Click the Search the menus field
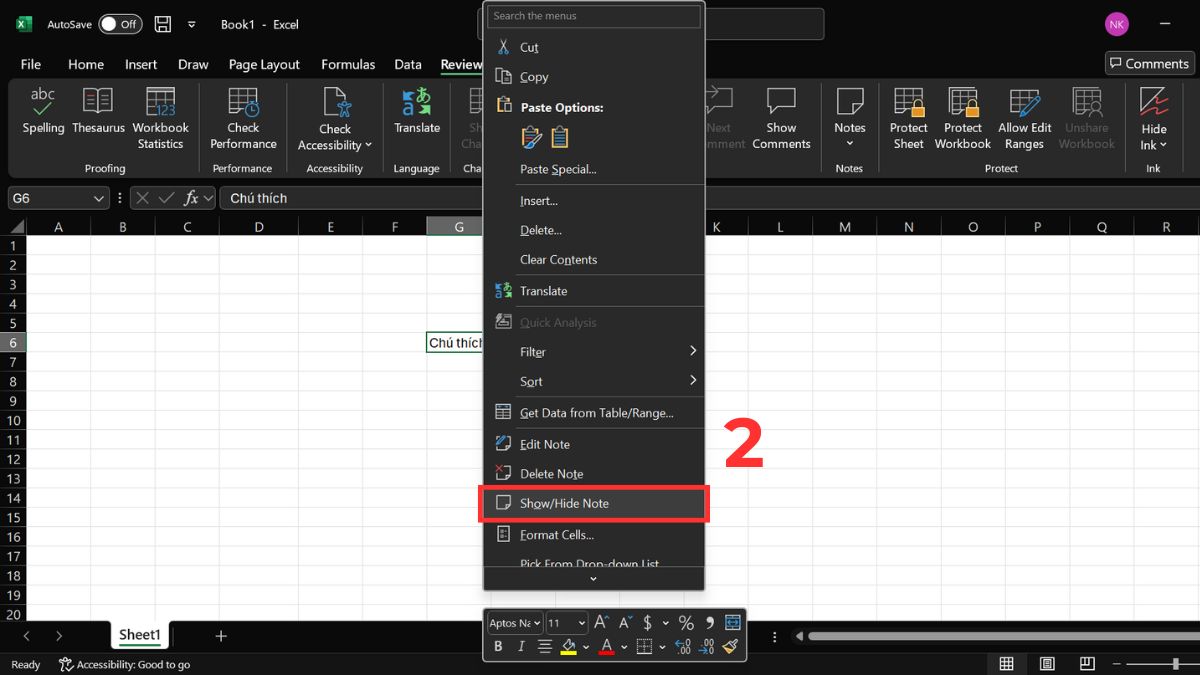1200x675 pixels. (x=593, y=15)
